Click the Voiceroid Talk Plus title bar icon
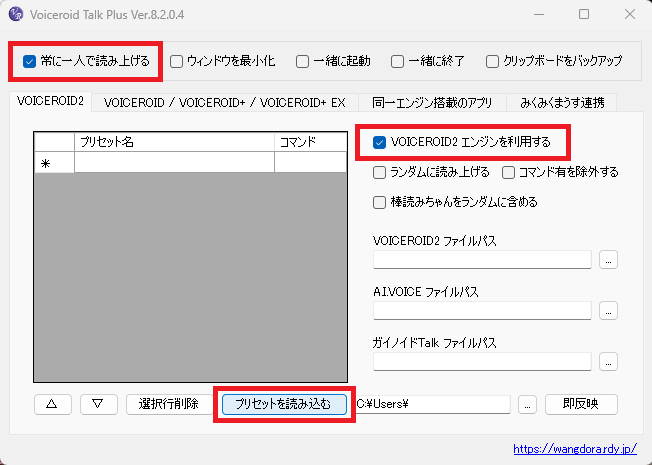652x465 pixels. 16,15
